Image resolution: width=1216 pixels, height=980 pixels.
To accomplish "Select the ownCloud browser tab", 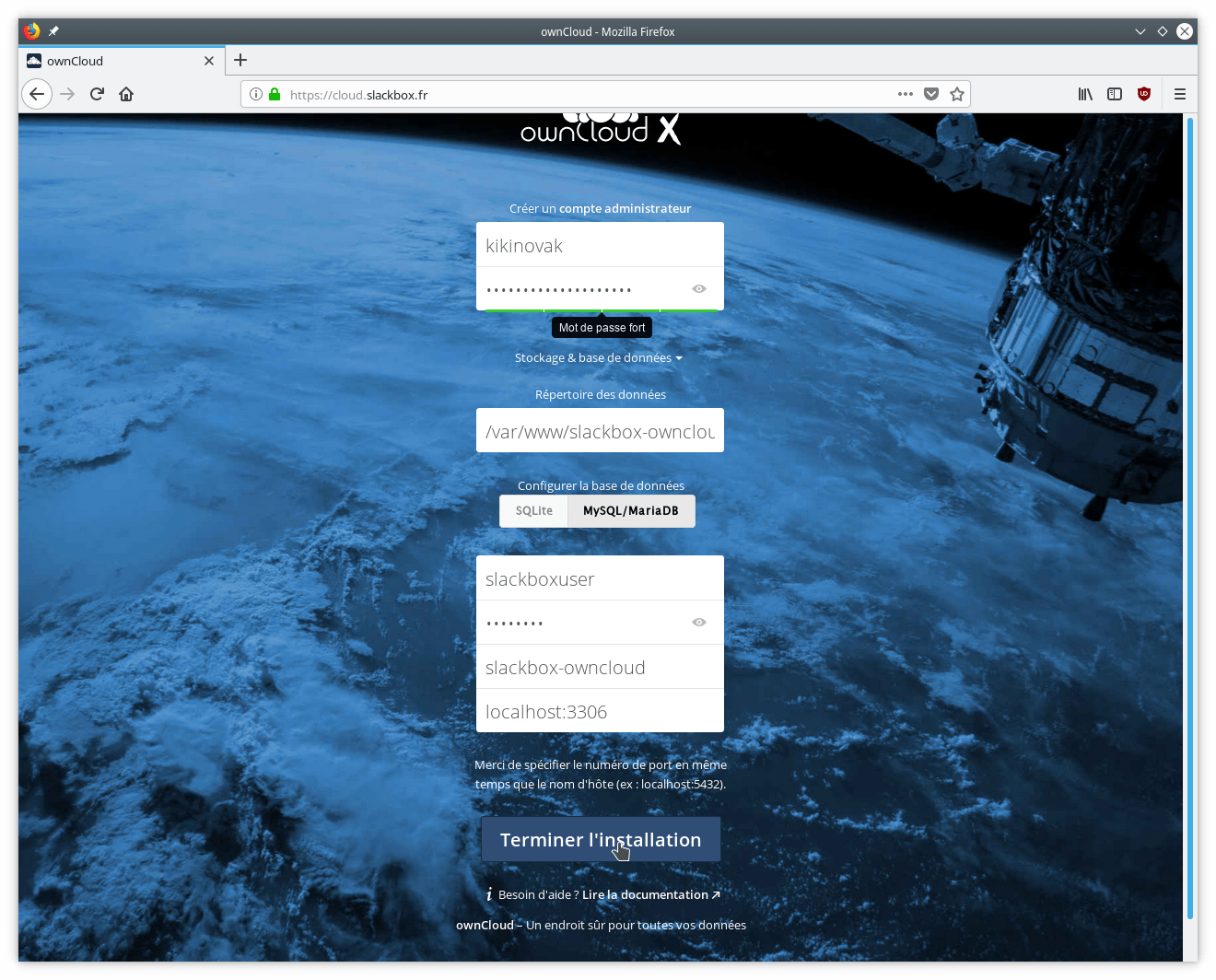I will (122, 61).
